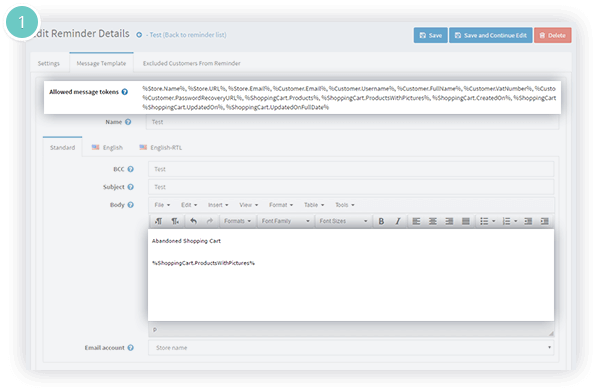Increase indent in body editor
600x392 pixels.
[545, 221]
